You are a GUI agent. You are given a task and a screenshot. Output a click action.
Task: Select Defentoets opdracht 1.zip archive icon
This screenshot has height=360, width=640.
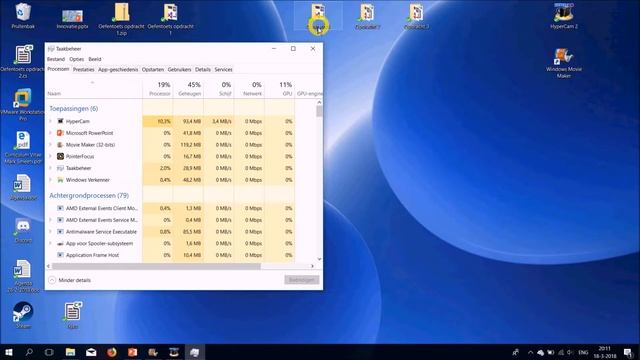[121, 19]
